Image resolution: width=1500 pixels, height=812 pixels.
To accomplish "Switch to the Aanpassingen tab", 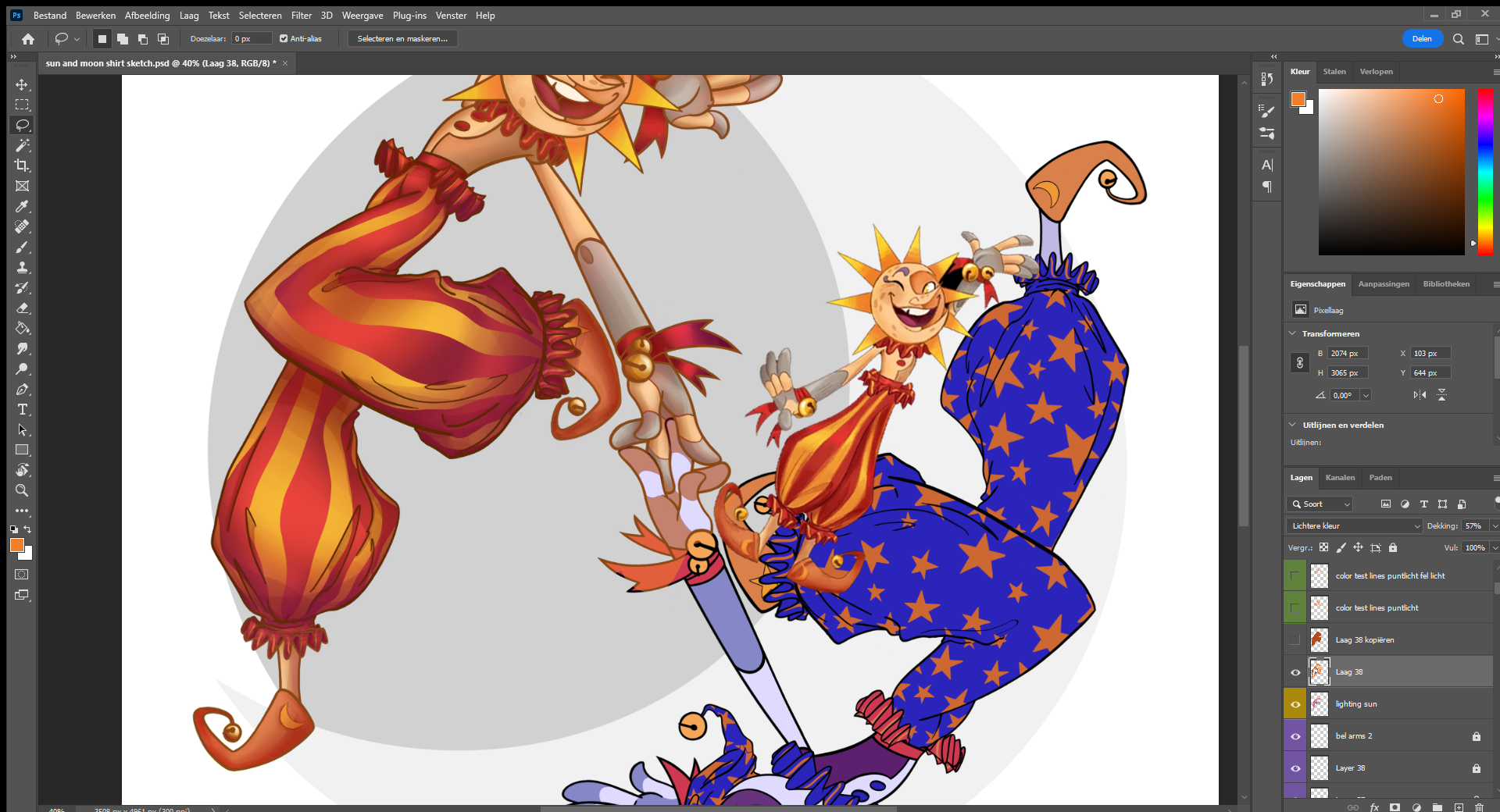I will click(1384, 283).
